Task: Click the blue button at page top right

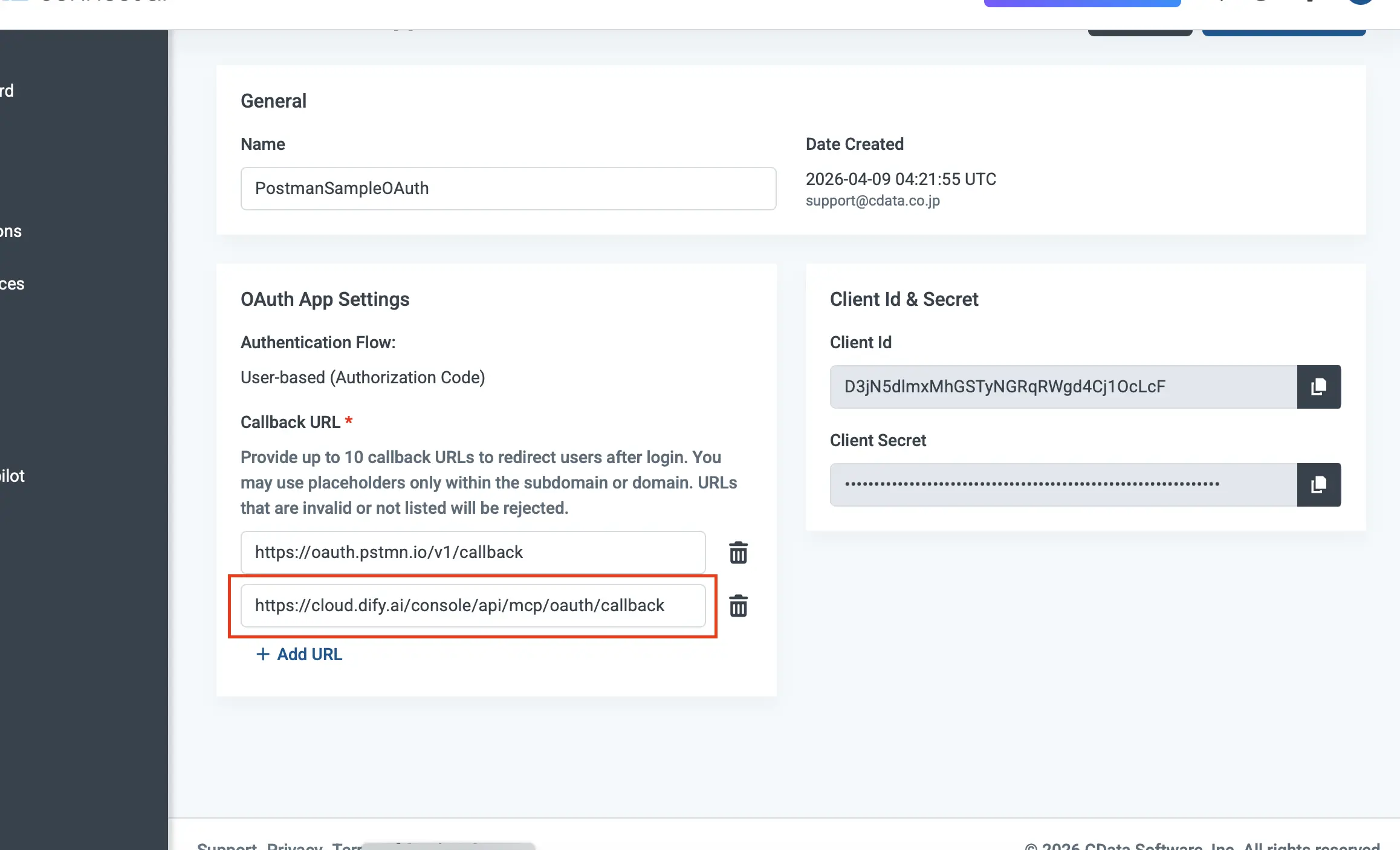Action: click(x=1283, y=33)
